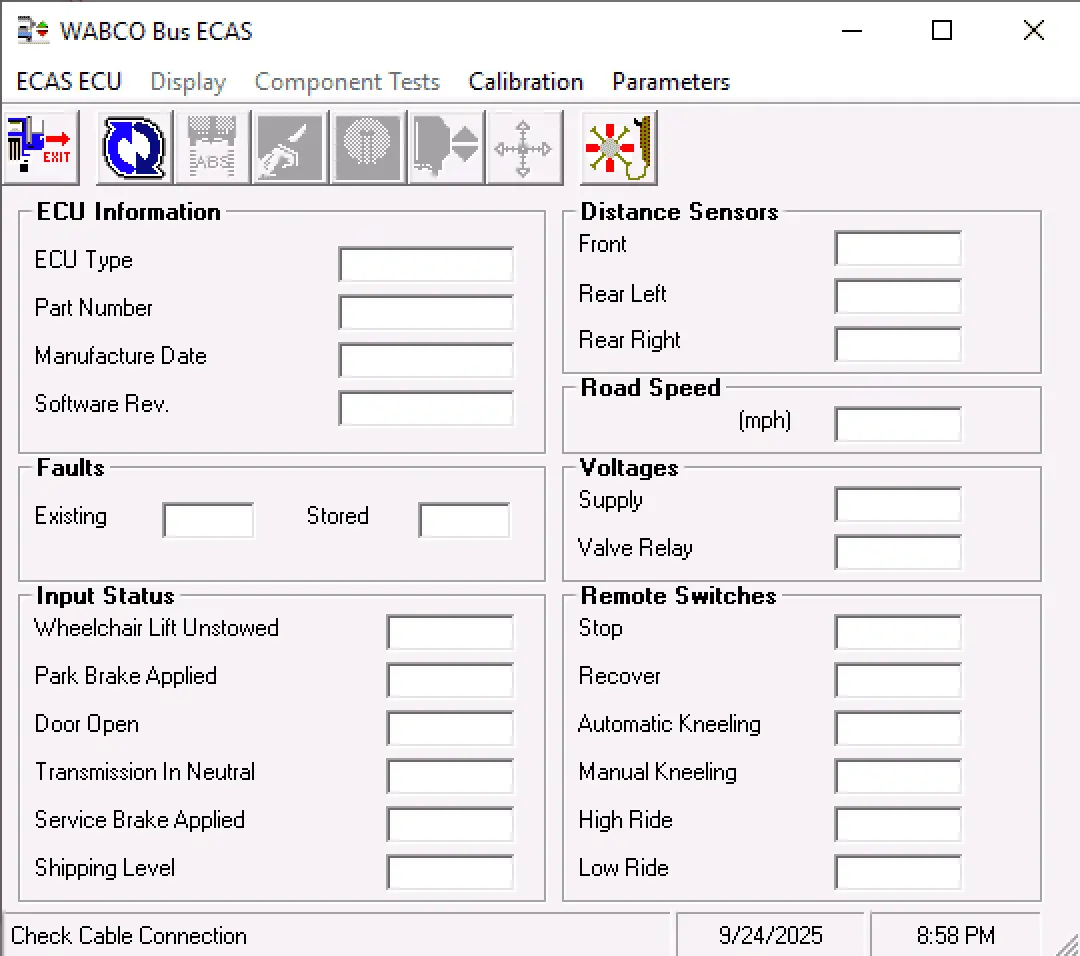The width and height of the screenshot is (1080, 956).
Task: Click the ECU Type field
Action: 426,264
